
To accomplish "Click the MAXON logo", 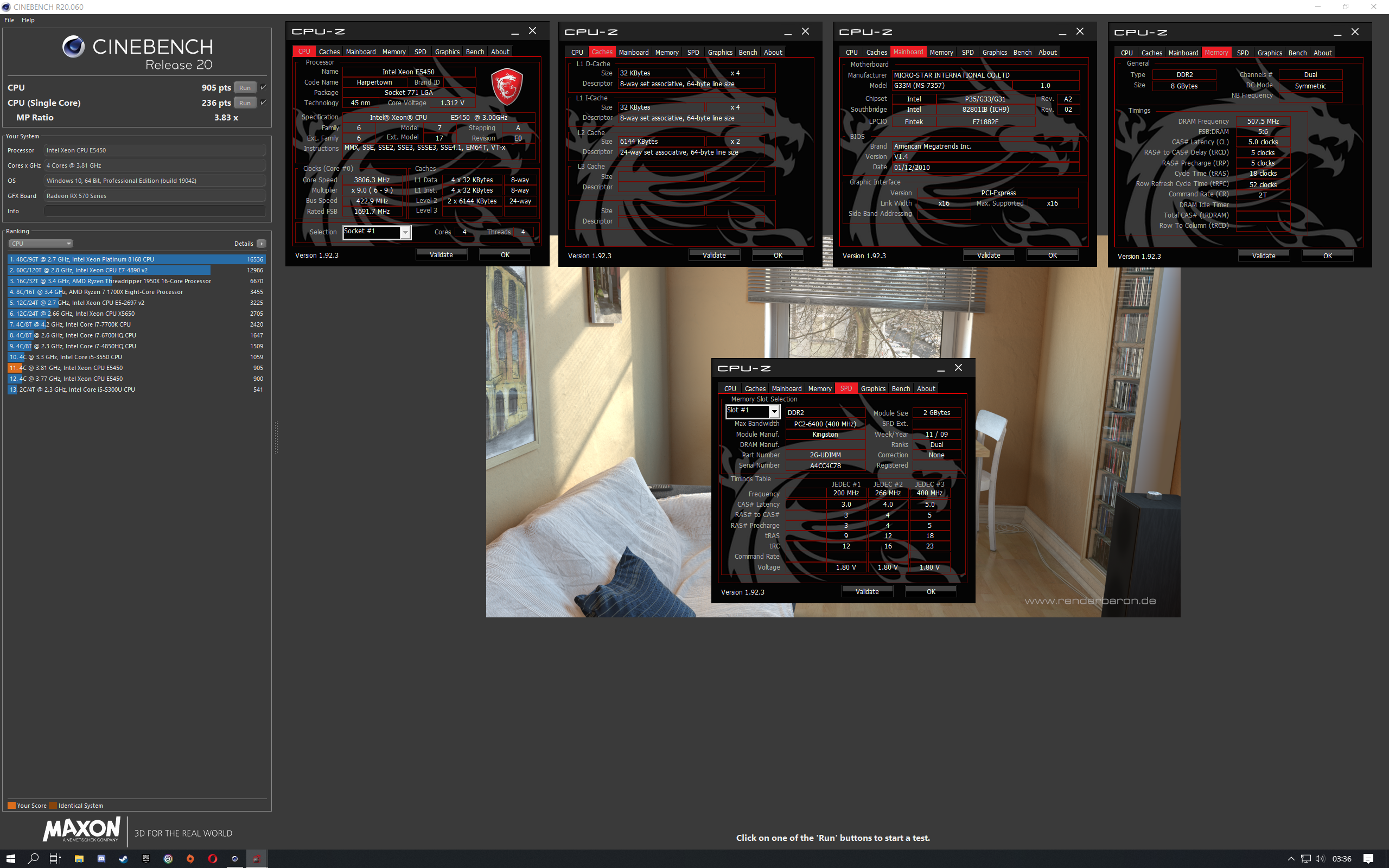I will click(x=82, y=829).
